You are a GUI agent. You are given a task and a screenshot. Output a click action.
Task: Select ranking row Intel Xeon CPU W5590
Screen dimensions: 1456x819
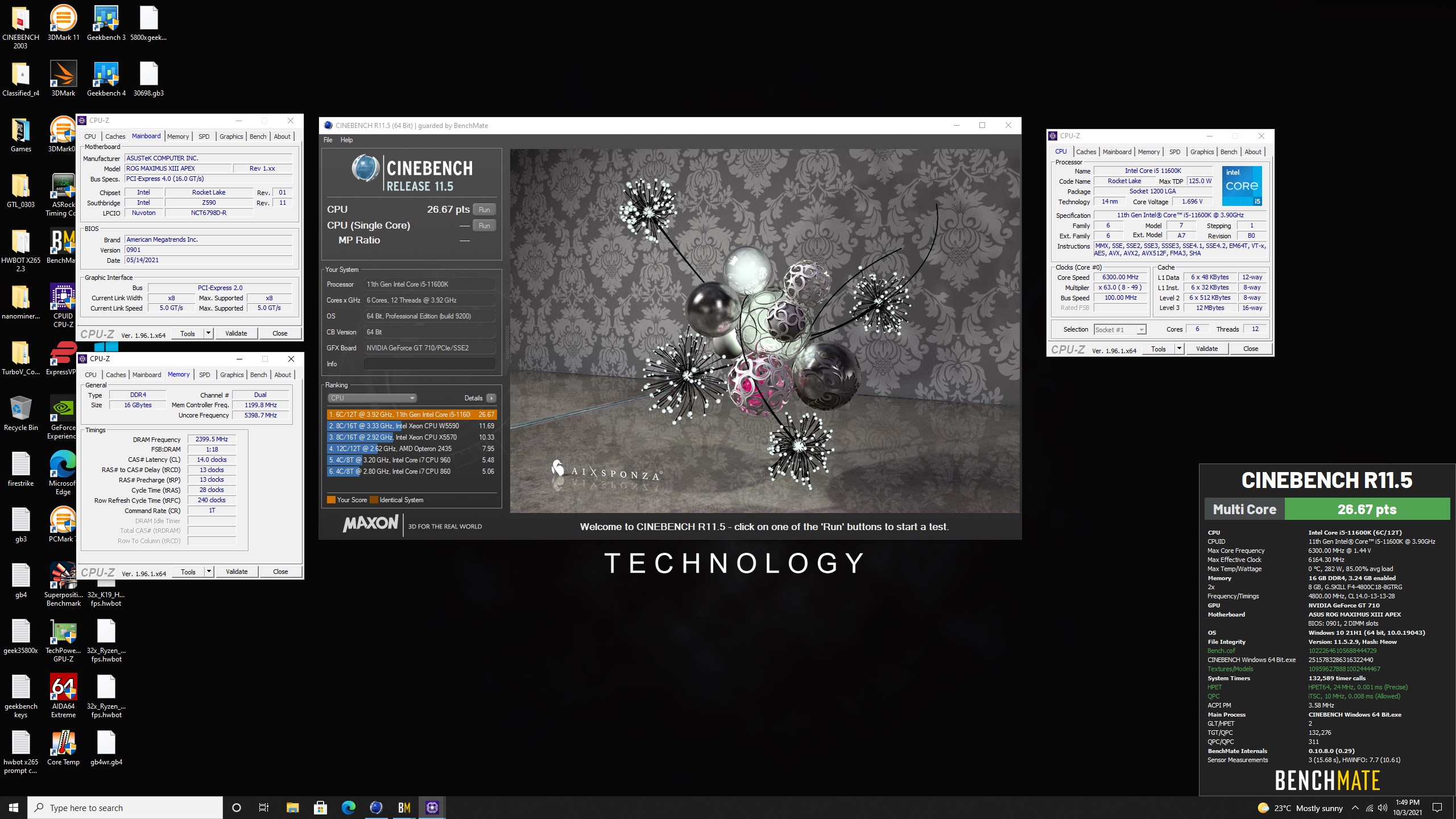(412, 426)
